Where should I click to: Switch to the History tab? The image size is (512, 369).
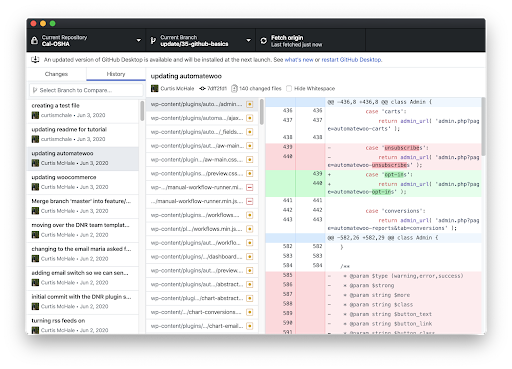(x=116, y=74)
